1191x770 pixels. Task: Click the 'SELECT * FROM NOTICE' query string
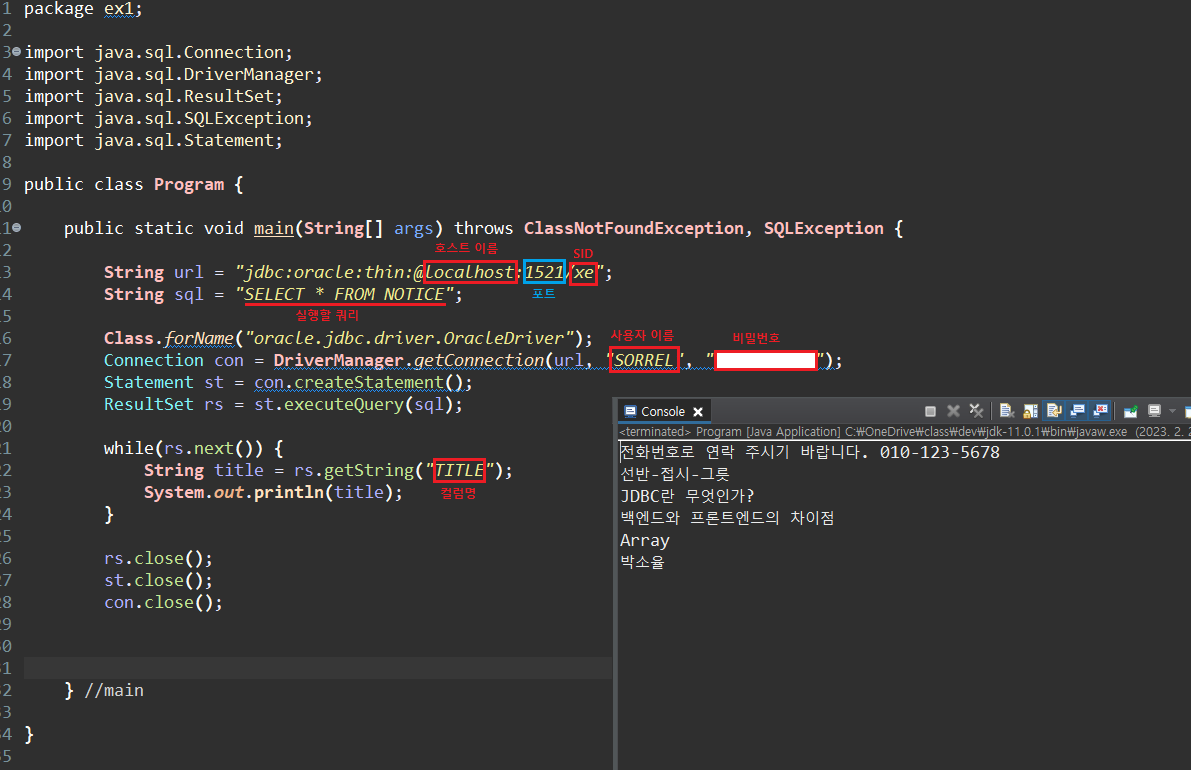pyautogui.click(x=344, y=295)
